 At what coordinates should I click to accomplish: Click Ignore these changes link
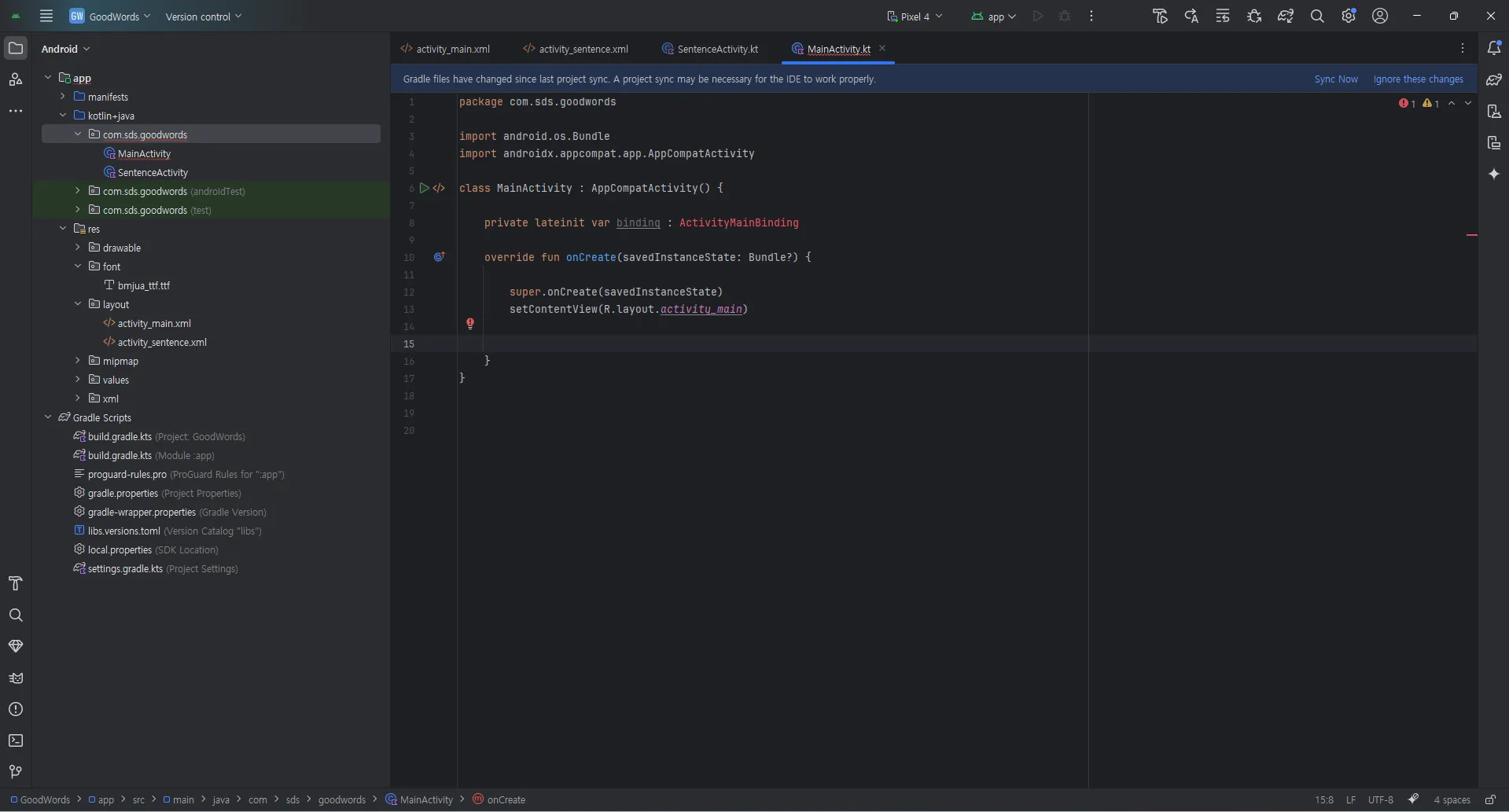tap(1418, 79)
